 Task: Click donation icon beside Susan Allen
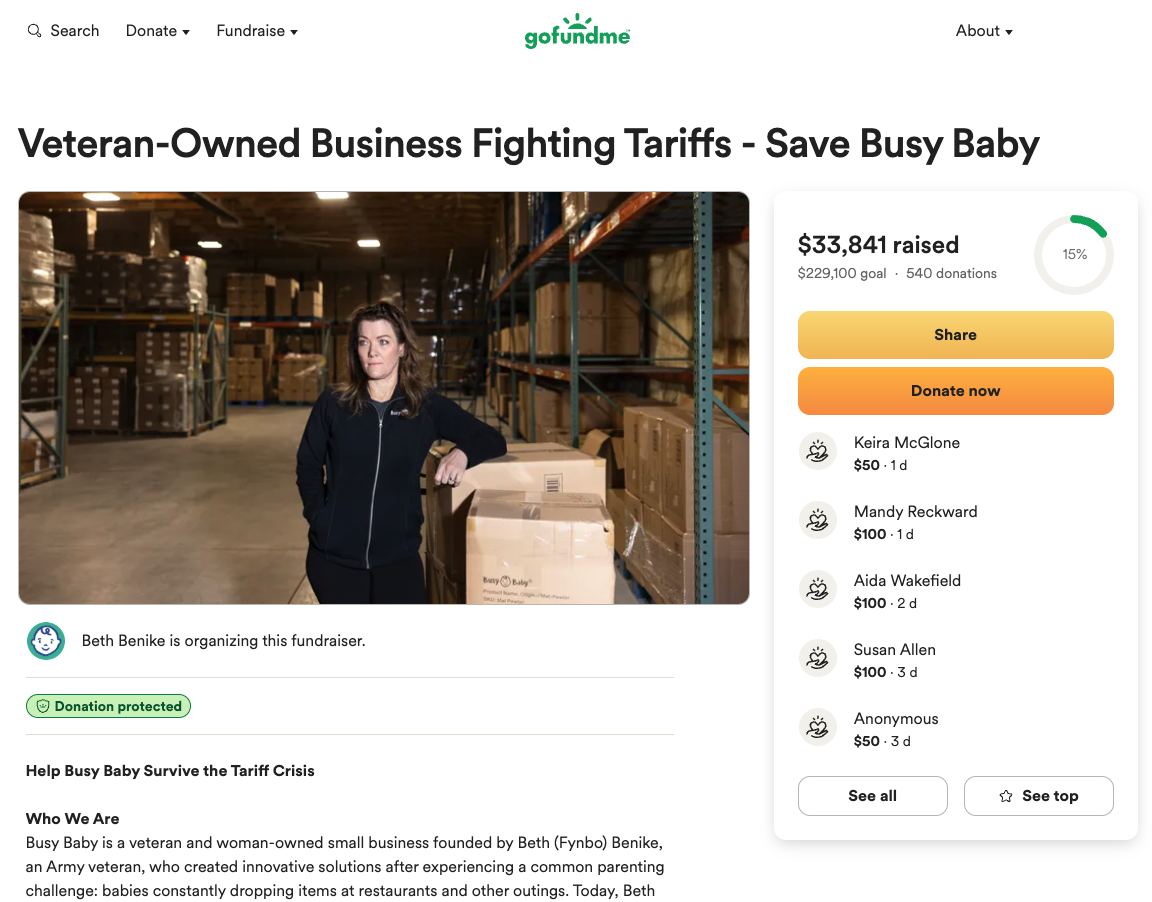(x=818, y=659)
